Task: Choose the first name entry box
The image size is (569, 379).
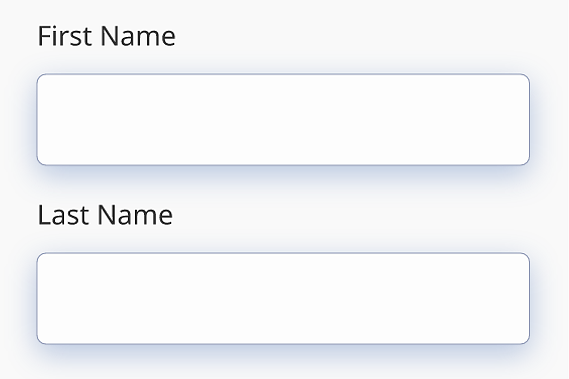Action: click(x=283, y=119)
